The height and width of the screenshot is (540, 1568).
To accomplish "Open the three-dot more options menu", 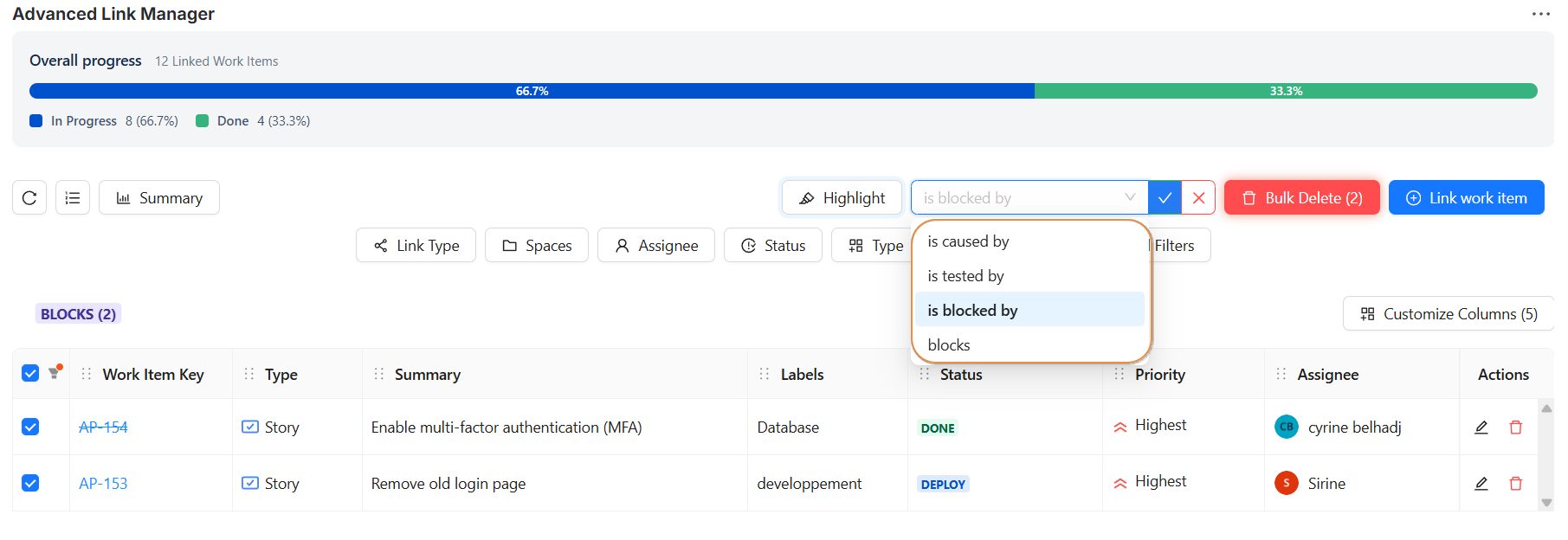I will coord(1540,14).
